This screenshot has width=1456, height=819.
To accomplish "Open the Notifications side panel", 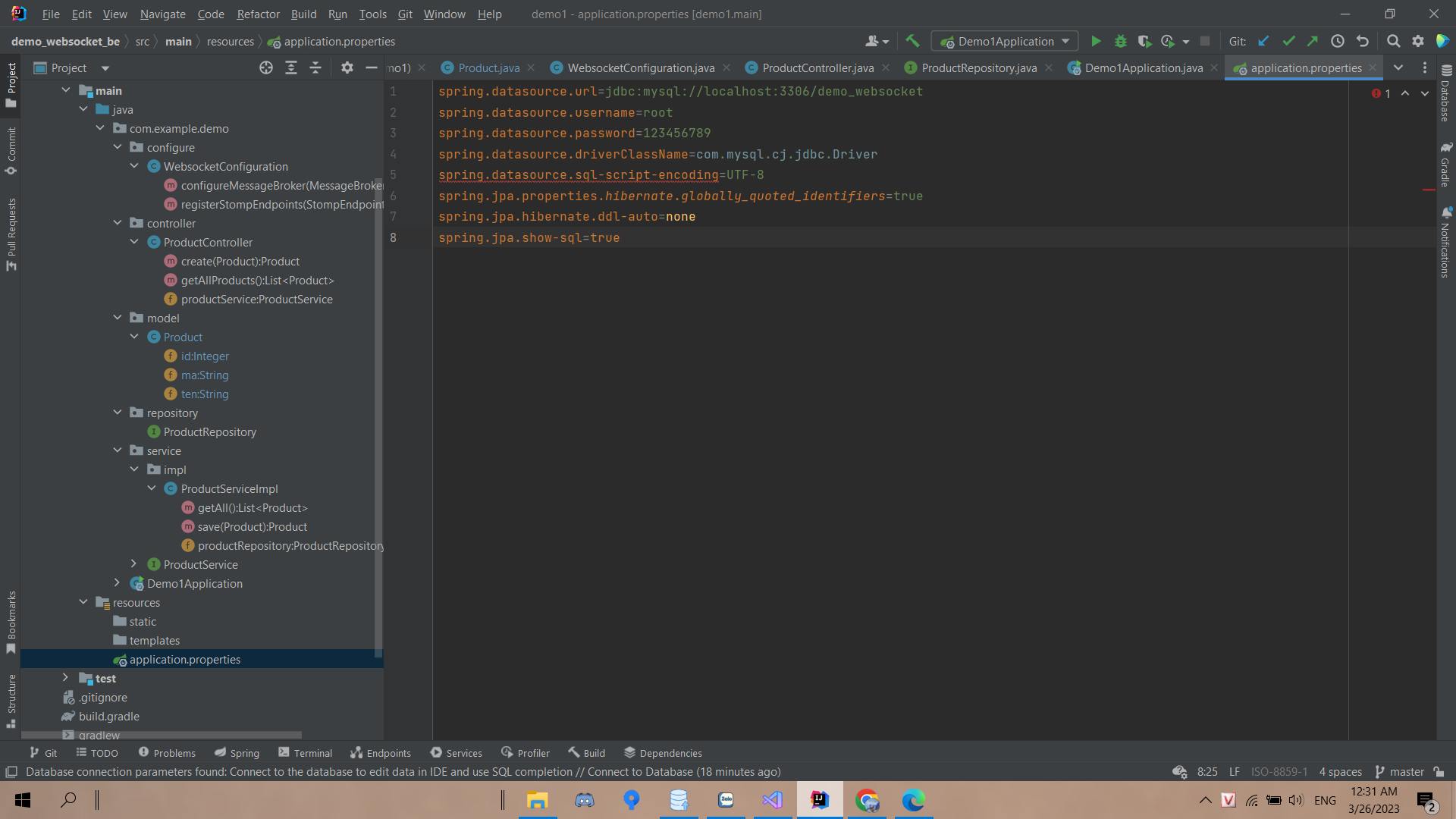I will [1445, 242].
